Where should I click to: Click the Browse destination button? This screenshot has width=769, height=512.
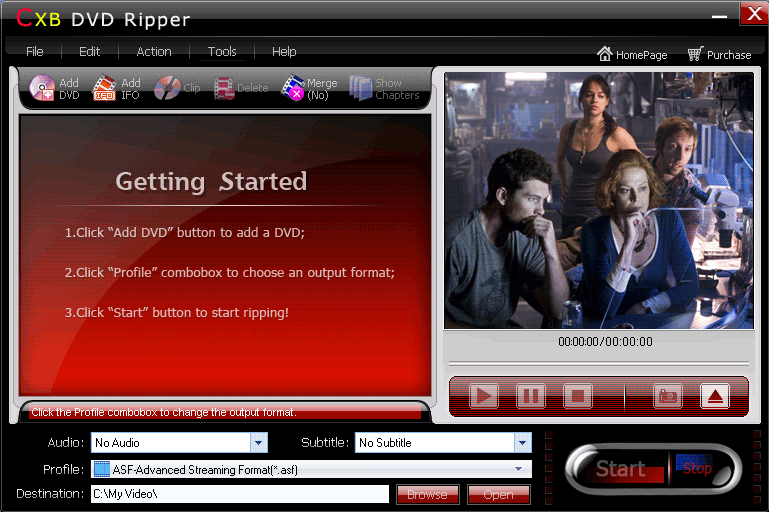click(427, 494)
